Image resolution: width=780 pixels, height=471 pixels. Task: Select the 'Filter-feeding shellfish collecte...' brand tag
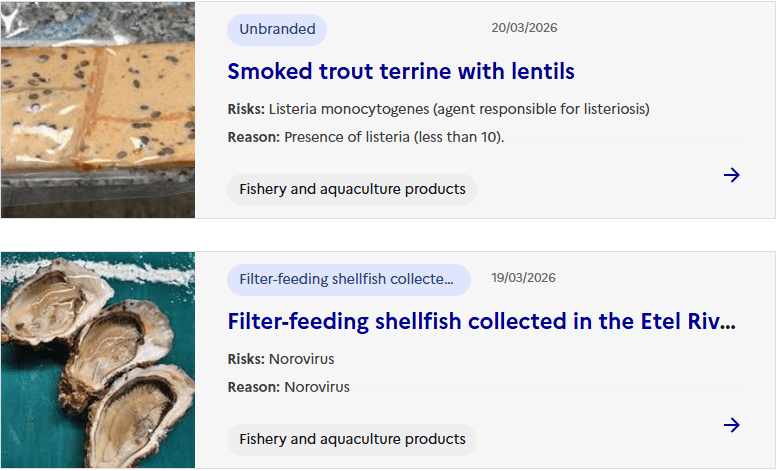[348, 279]
